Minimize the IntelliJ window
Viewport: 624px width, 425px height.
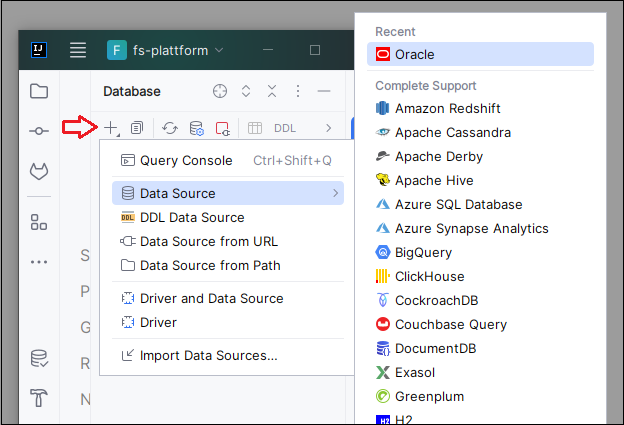coord(268,50)
